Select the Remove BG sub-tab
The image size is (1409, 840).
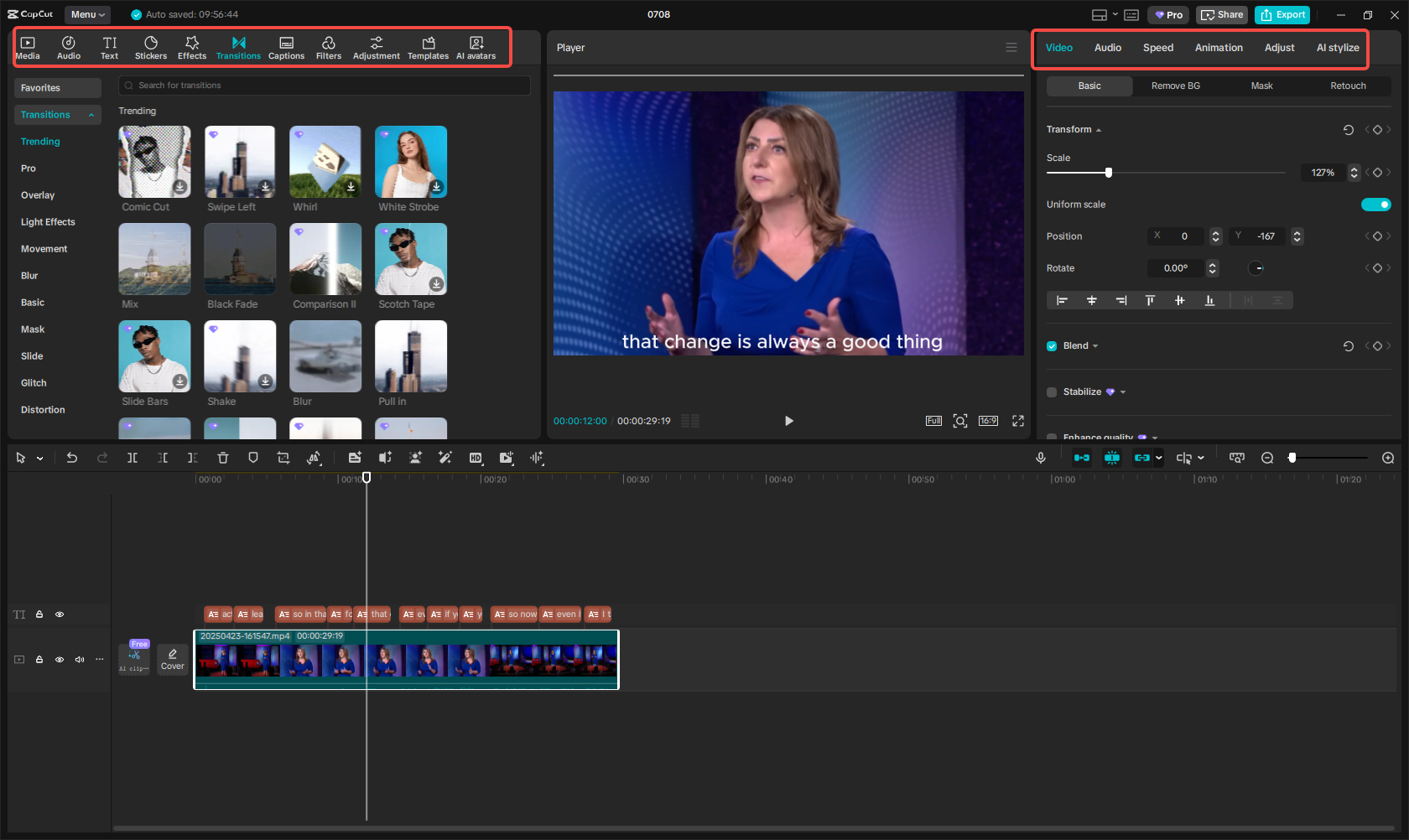point(1176,86)
